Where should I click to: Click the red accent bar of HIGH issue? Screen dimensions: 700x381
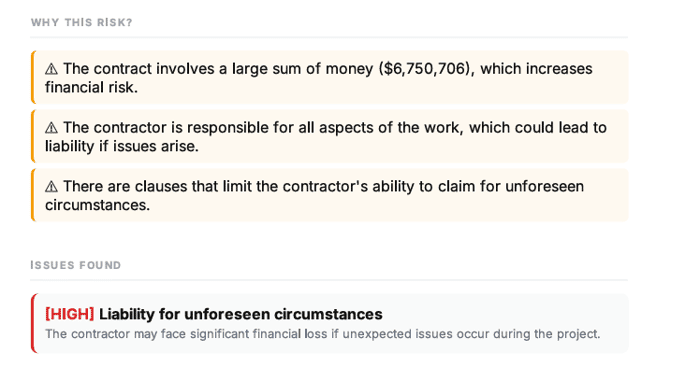(x=32, y=323)
